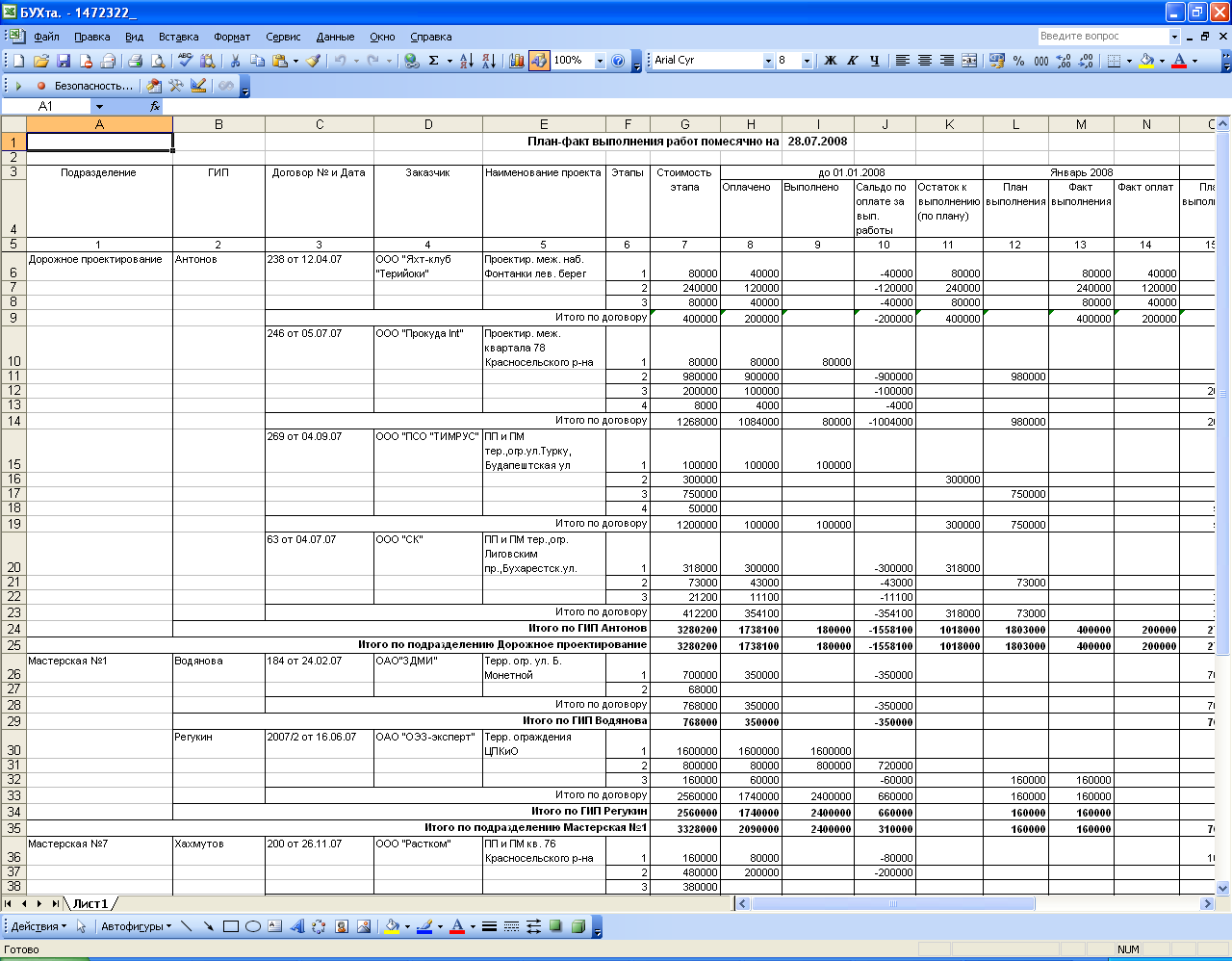
Task: Open Paste options dropdown arrow
Action: coord(295,61)
